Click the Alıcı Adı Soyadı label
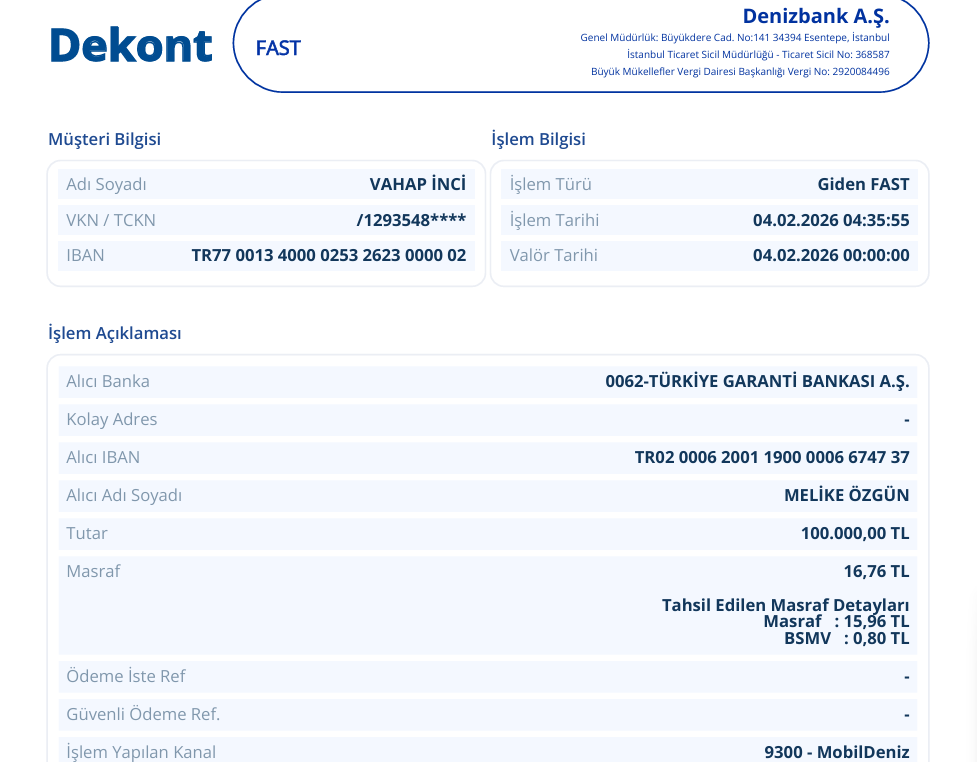The image size is (977, 762). 124,495
